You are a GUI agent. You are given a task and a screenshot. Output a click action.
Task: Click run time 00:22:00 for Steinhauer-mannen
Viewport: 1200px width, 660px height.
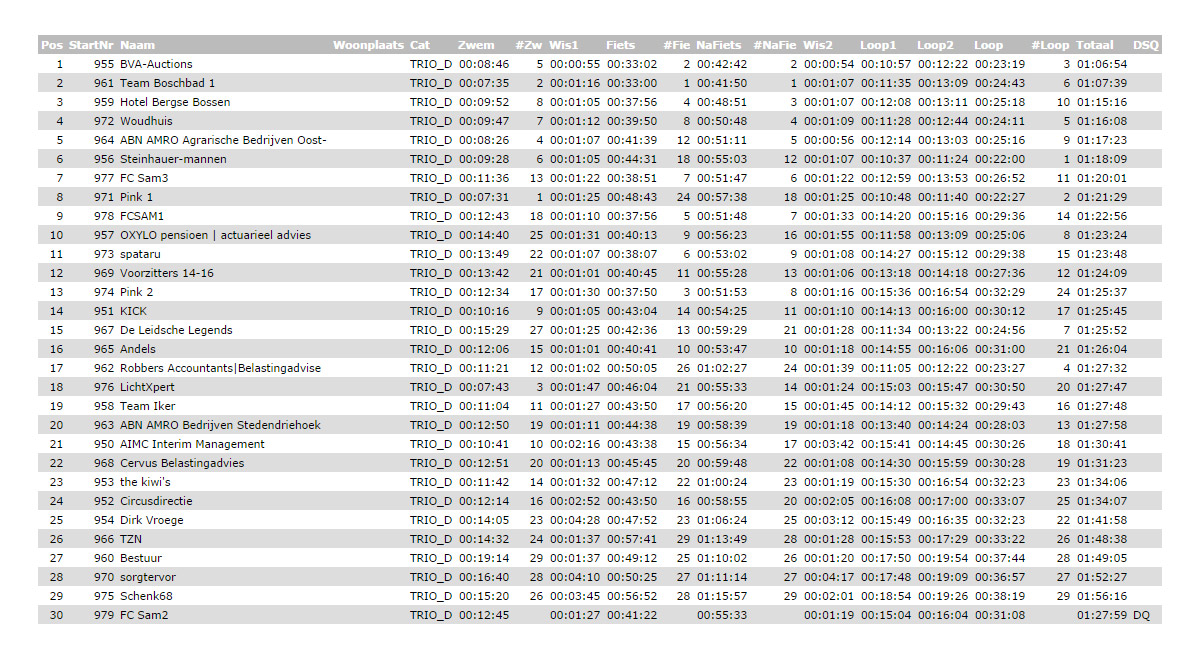1000,159
